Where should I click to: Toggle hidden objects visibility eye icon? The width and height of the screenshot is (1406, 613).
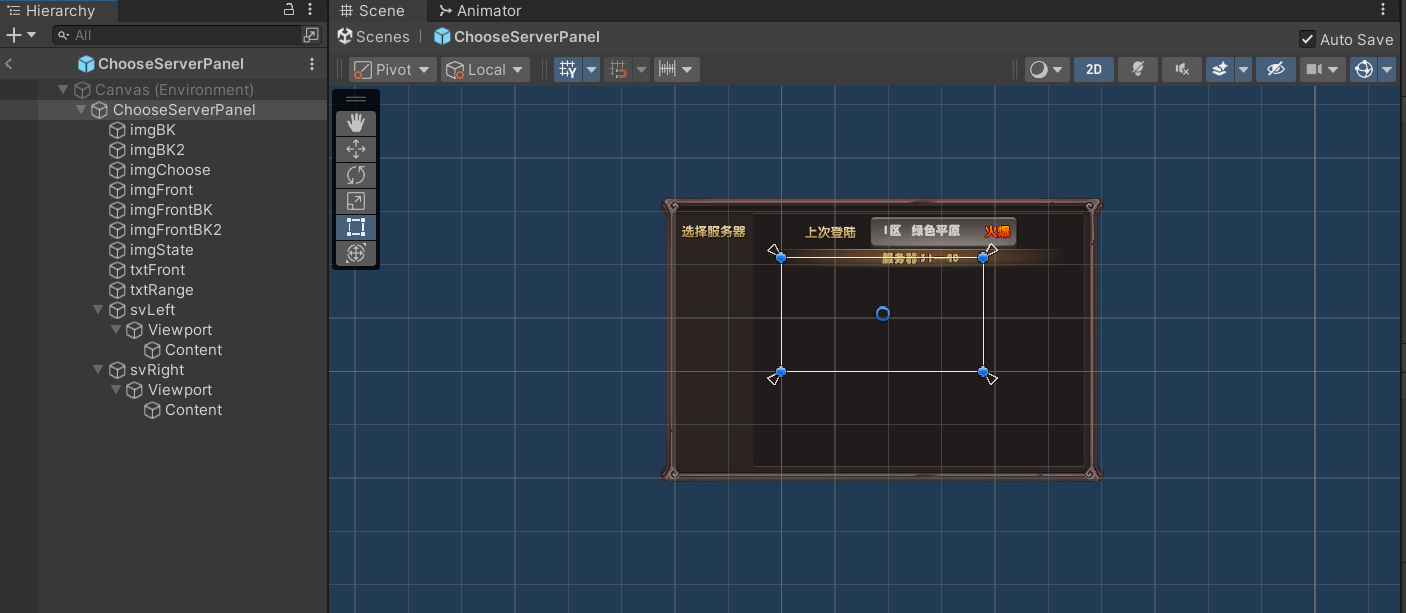click(1275, 70)
